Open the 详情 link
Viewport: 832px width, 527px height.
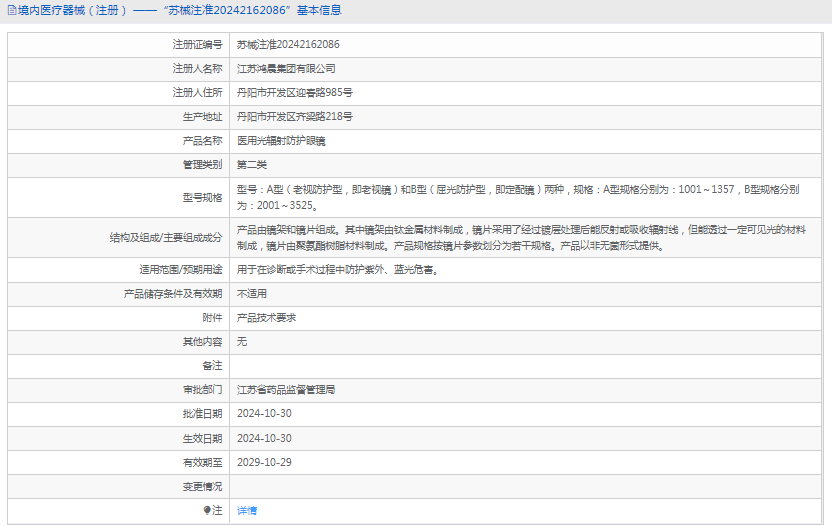(247, 511)
